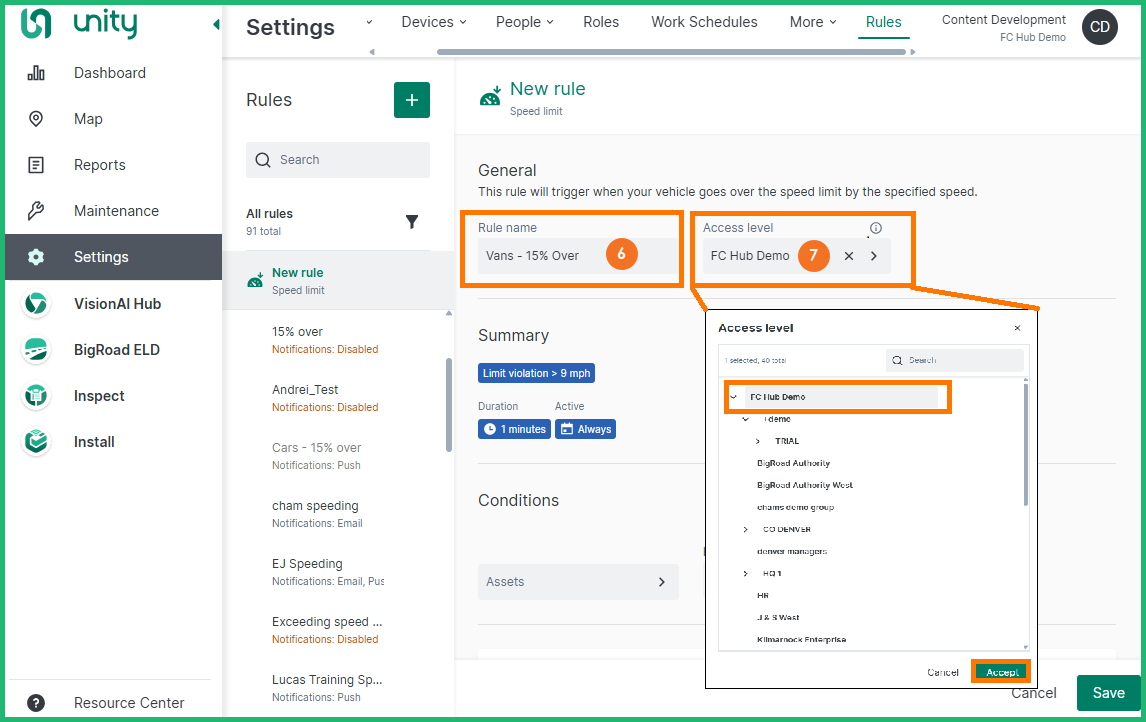The image size is (1146, 722).
Task: Open the rules filter funnel icon
Action: 411,222
